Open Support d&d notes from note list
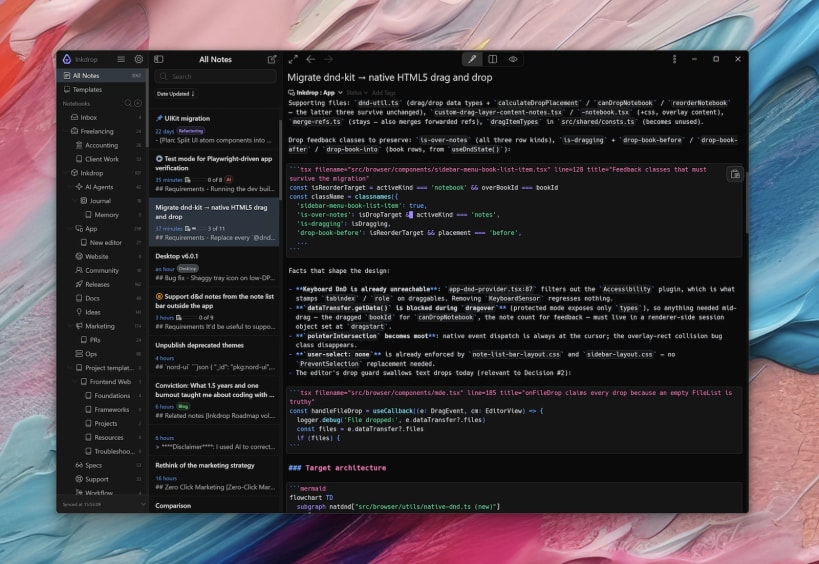The image size is (819, 564). pyautogui.click(x=214, y=311)
